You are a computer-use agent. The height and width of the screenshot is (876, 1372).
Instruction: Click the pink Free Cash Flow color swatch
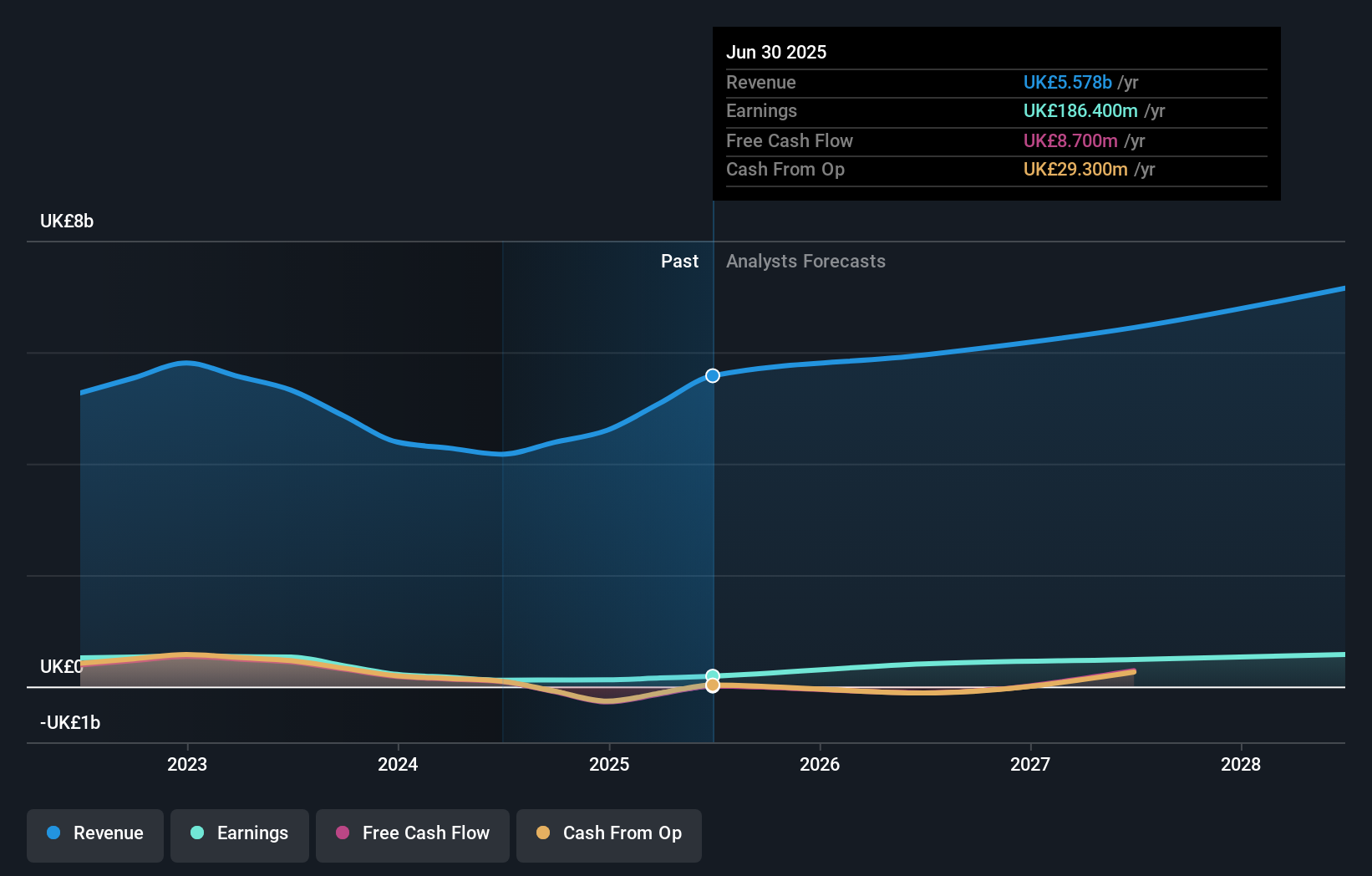[343, 833]
